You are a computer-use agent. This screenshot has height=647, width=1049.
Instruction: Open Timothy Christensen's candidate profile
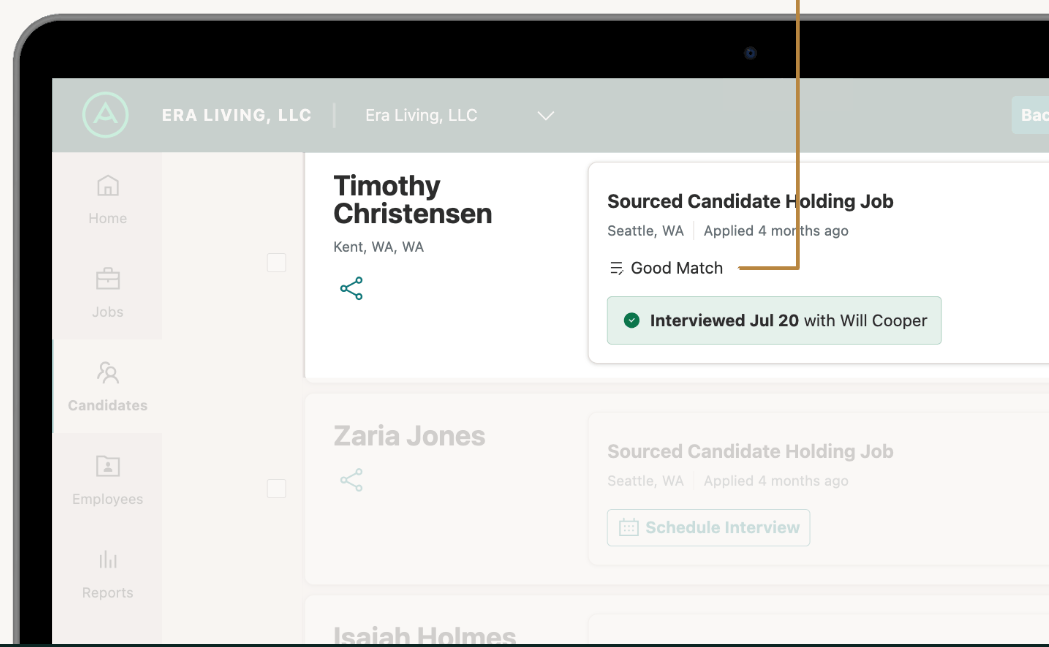click(412, 200)
